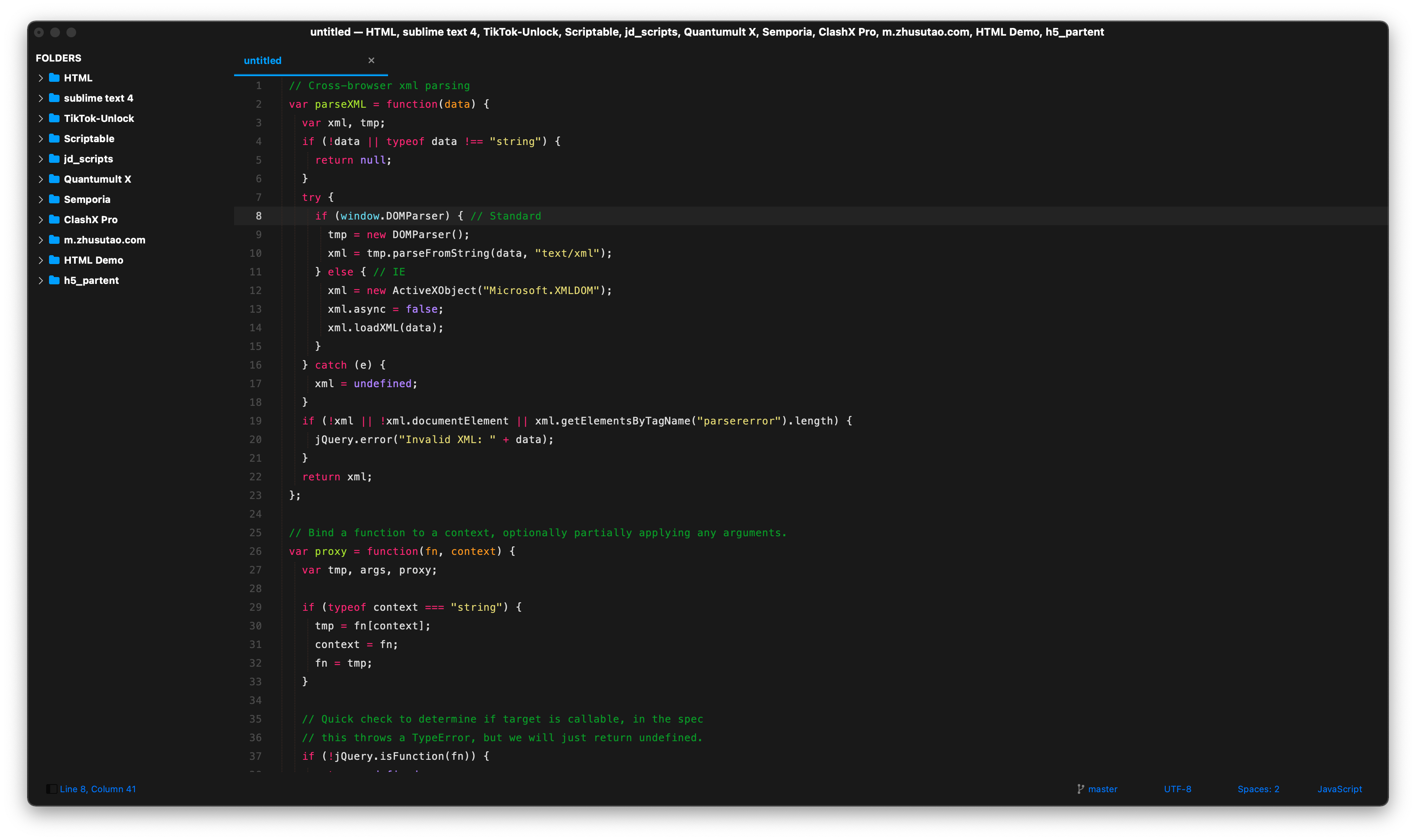Click line number 26 in the gutter
The image size is (1416, 840).
(255, 551)
